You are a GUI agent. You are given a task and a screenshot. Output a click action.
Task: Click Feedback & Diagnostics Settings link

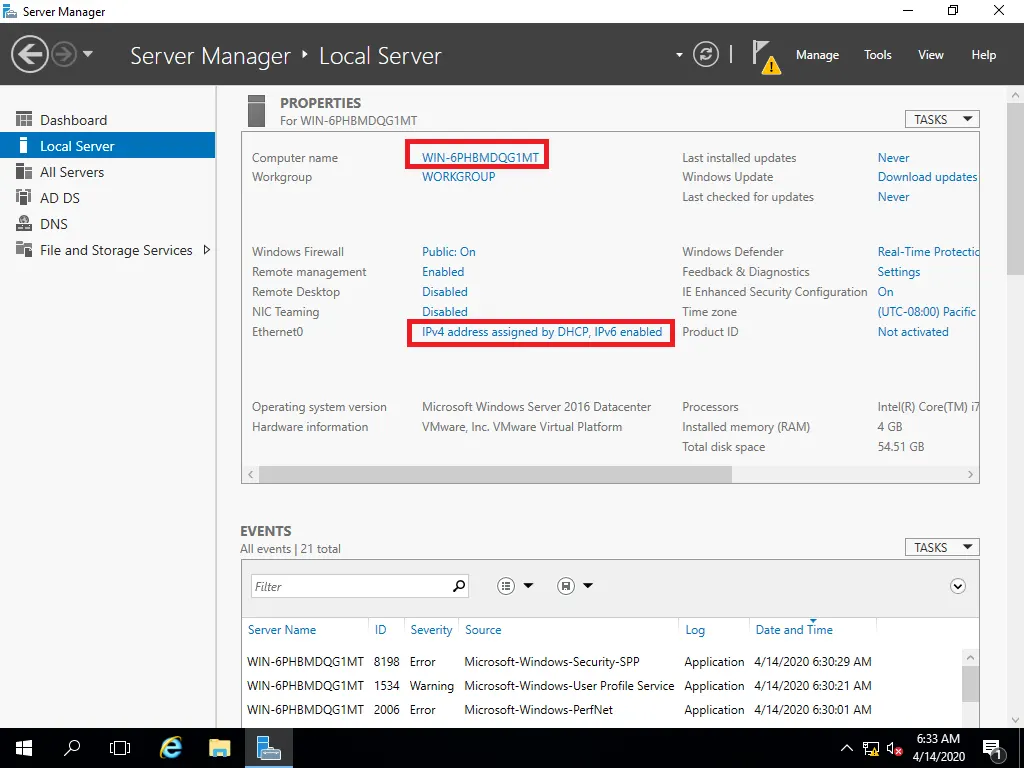coord(899,272)
